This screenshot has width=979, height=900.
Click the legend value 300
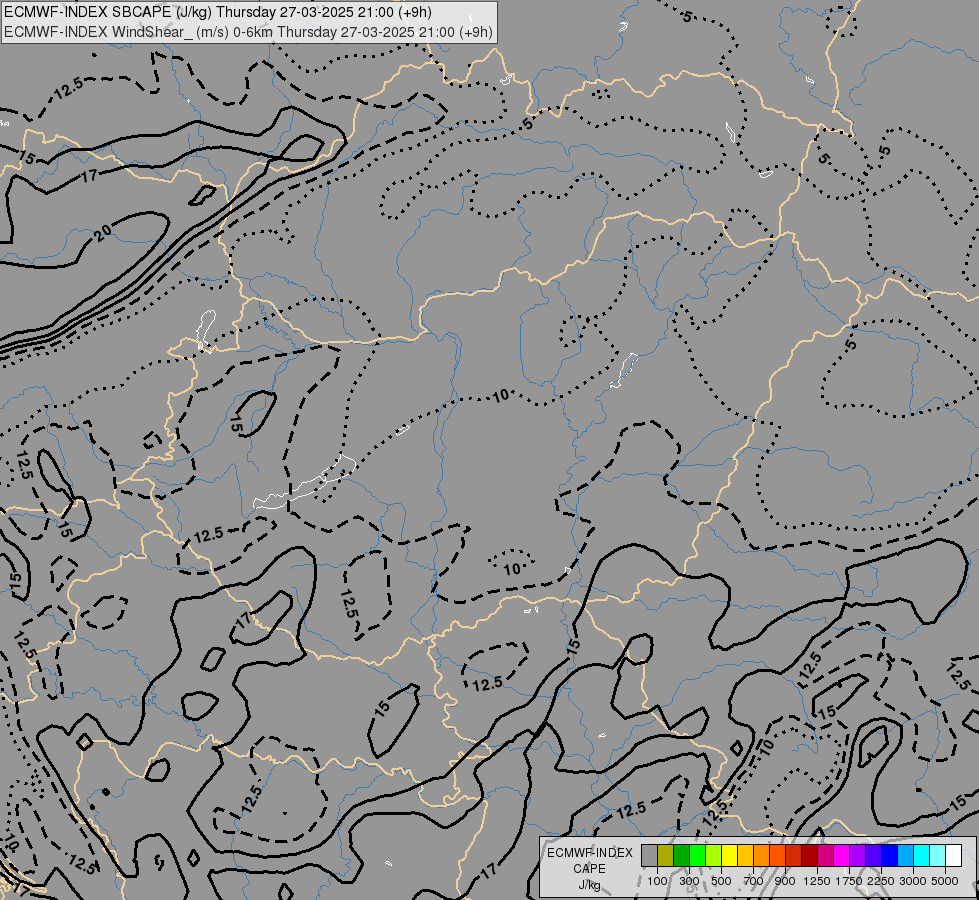click(x=689, y=881)
